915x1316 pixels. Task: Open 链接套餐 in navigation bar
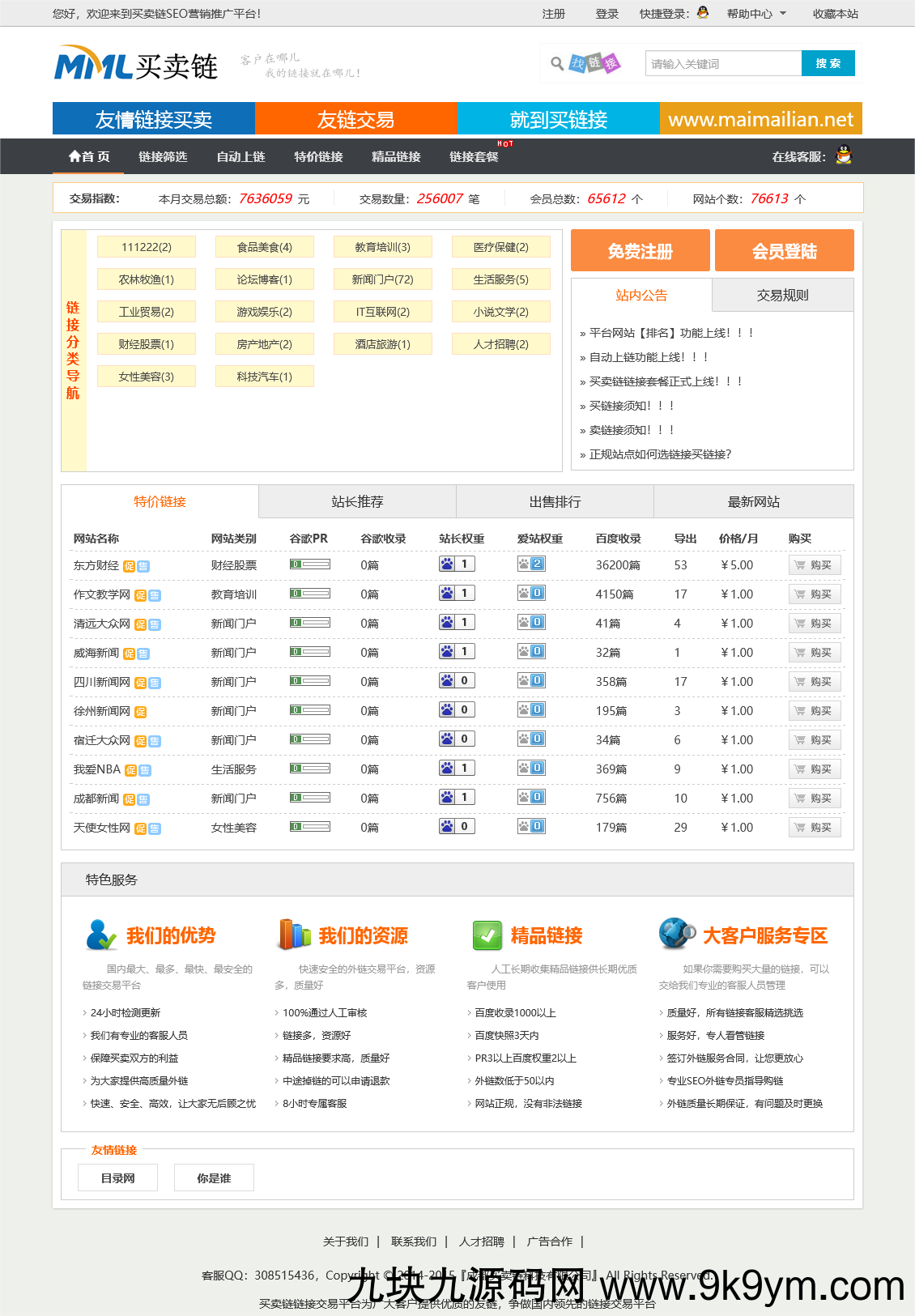click(474, 156)
